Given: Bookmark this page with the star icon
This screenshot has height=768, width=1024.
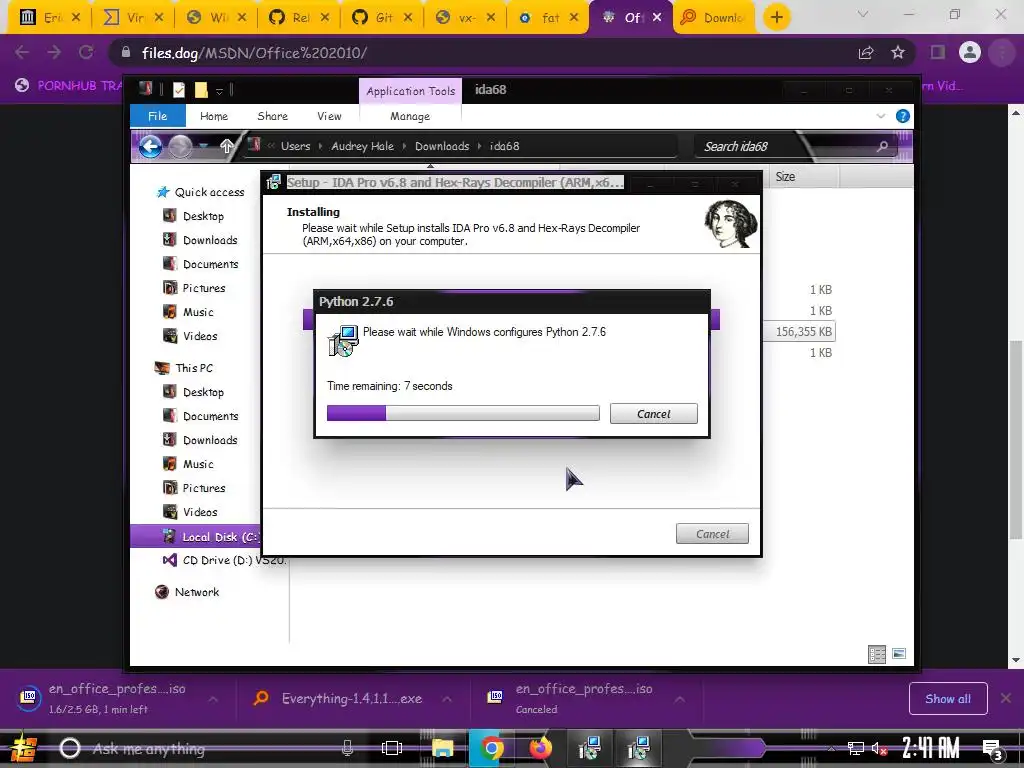Looking at the screenshot, I should 898,53.
